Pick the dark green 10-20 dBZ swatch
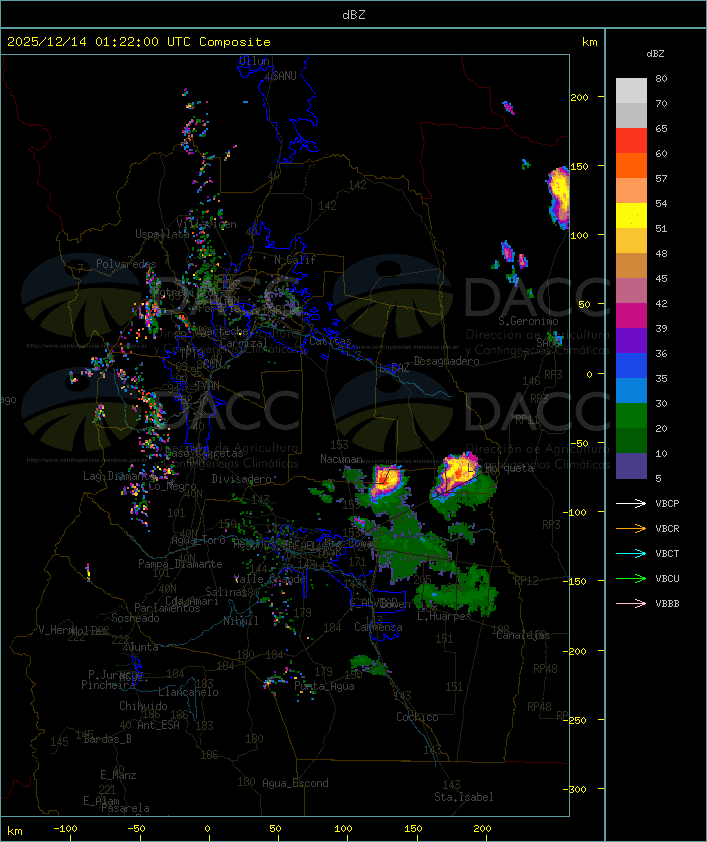Viewport: 707px width, 842px height. (x=631, y=440)
